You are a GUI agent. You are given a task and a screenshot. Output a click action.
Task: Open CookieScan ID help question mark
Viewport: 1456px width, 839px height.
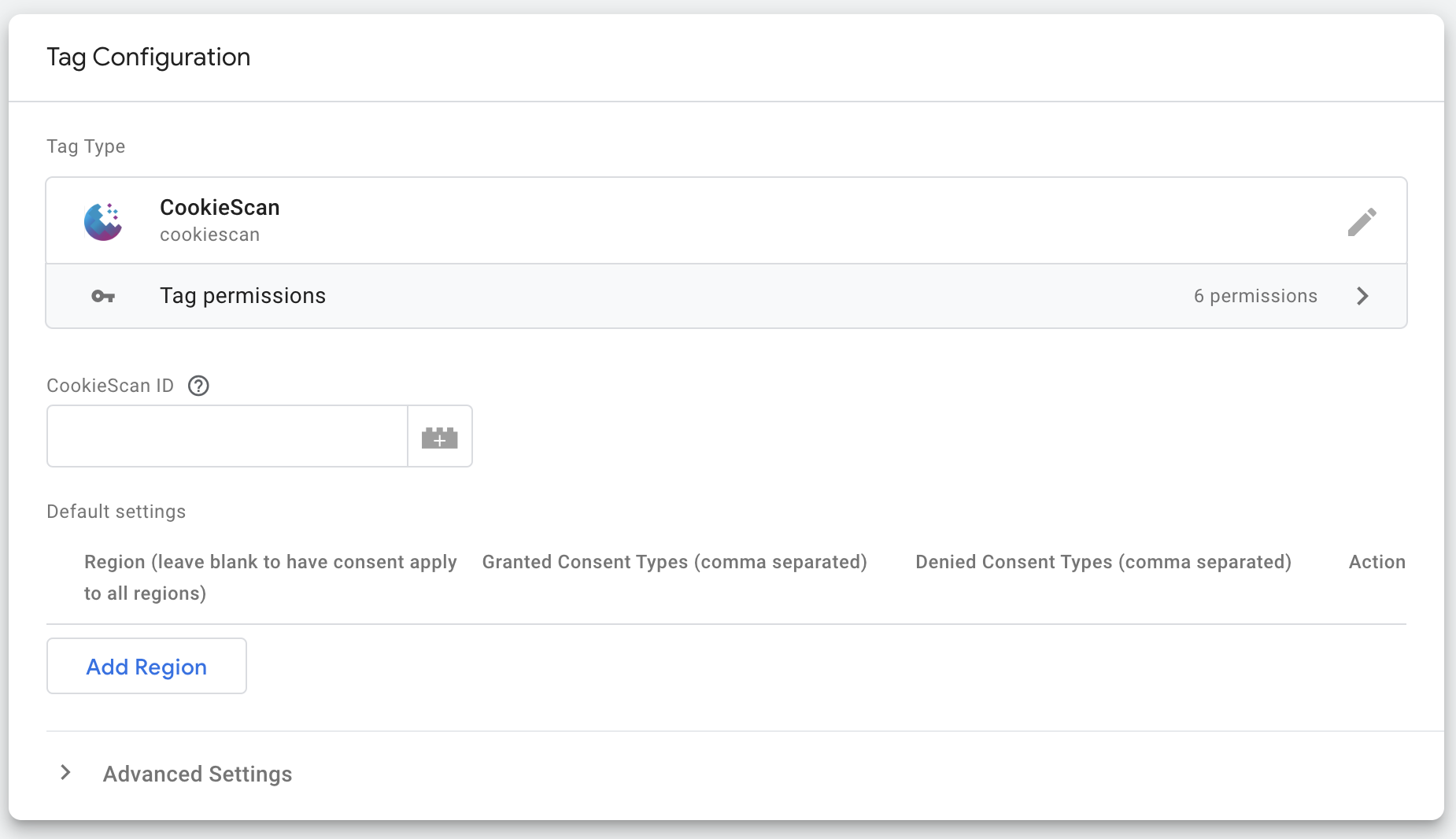coord(198,386)
